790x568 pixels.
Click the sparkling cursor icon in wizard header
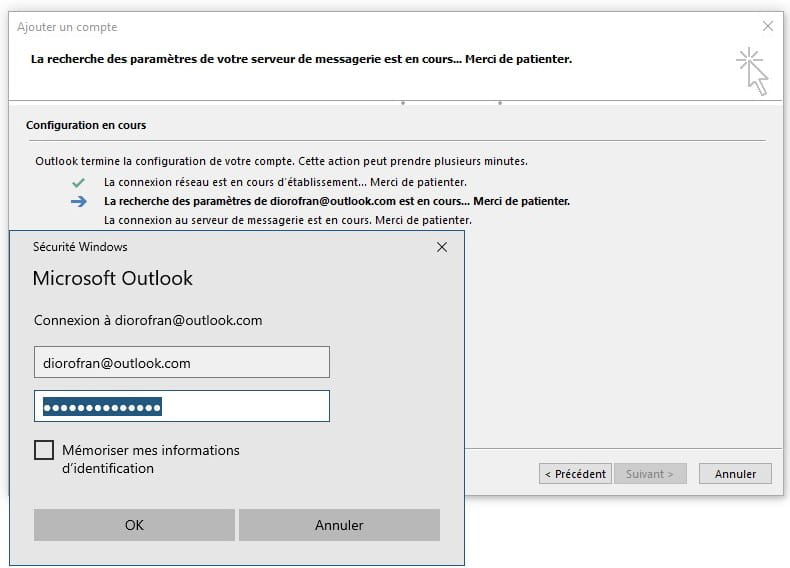click(752, 71)
